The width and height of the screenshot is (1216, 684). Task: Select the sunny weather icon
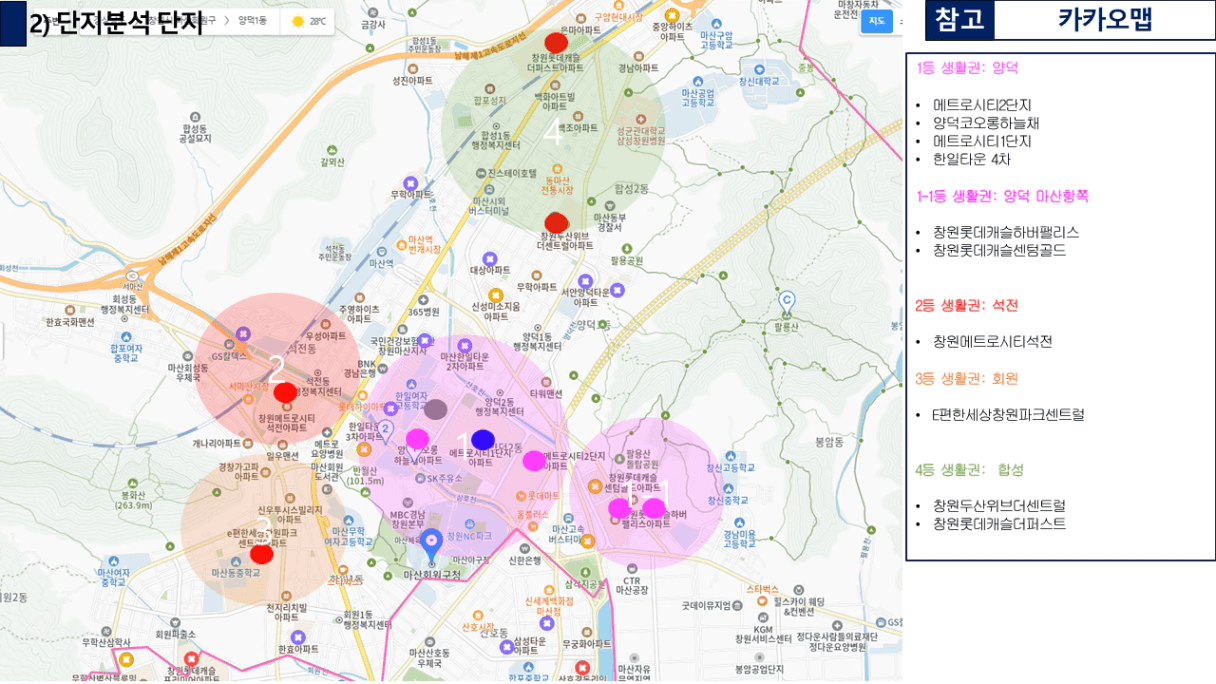[x=298, y=21]
